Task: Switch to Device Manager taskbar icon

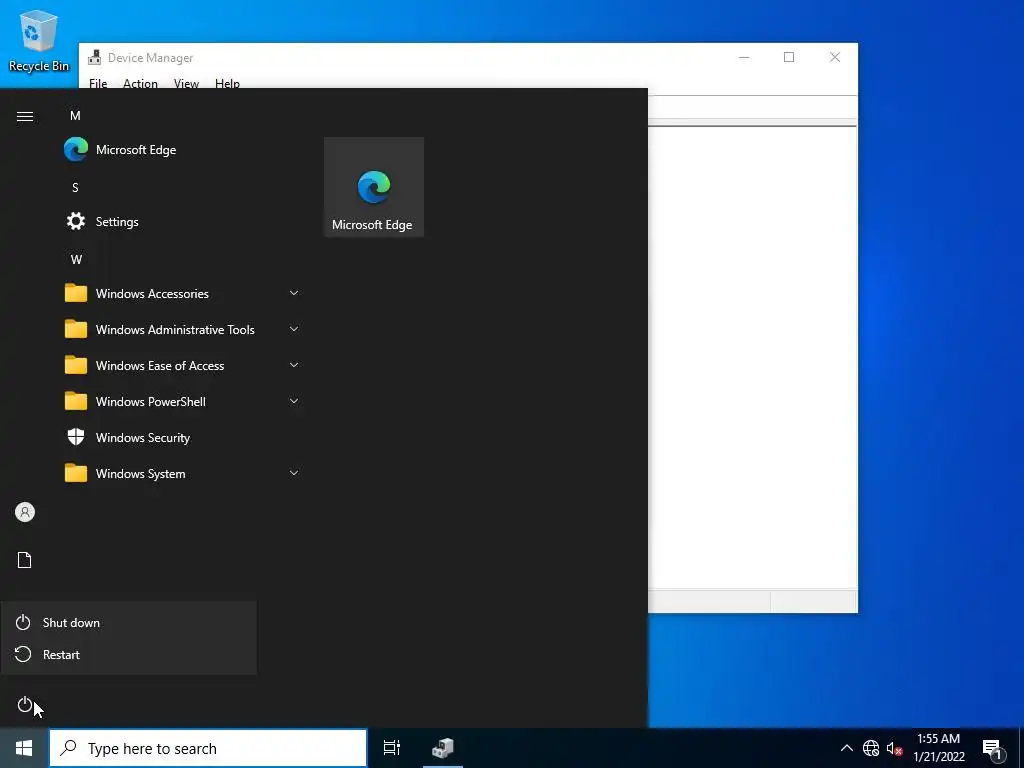Action: 443,748
